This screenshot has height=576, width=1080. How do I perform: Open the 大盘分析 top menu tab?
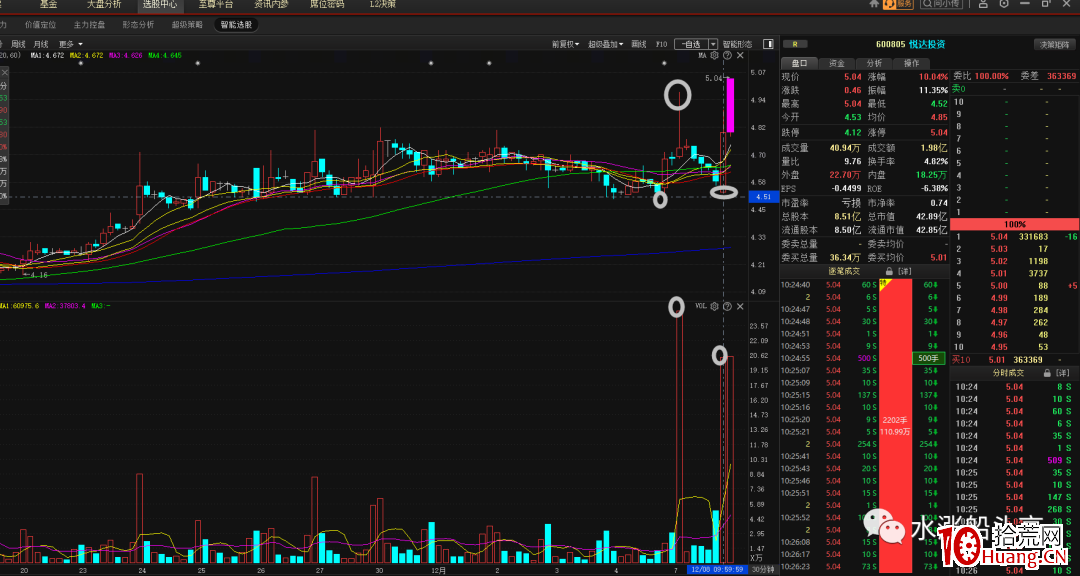[x=103, y=5]
